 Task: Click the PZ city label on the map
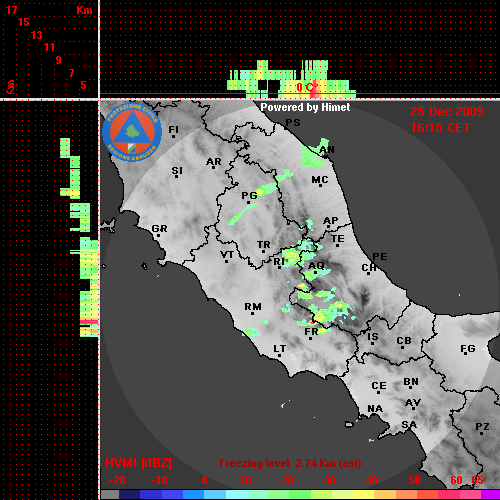[x=482, y=427]
